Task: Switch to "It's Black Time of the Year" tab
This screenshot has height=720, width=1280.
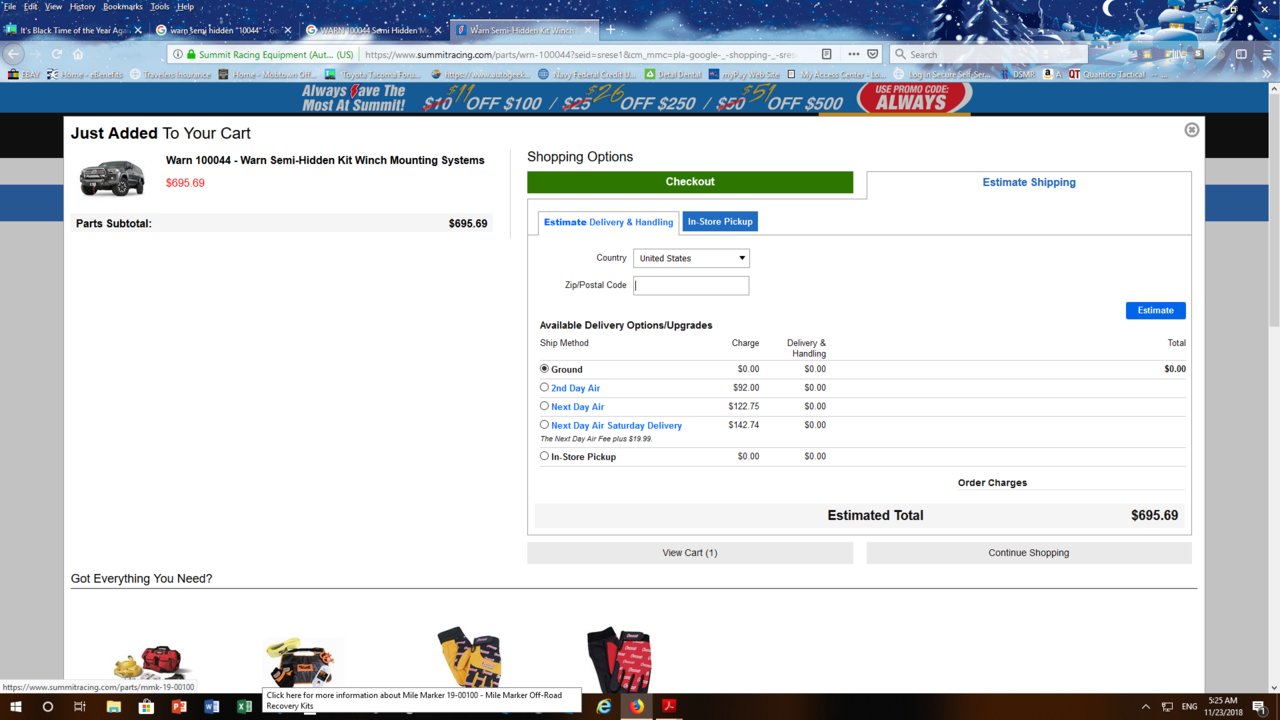Action: (76, 30)
